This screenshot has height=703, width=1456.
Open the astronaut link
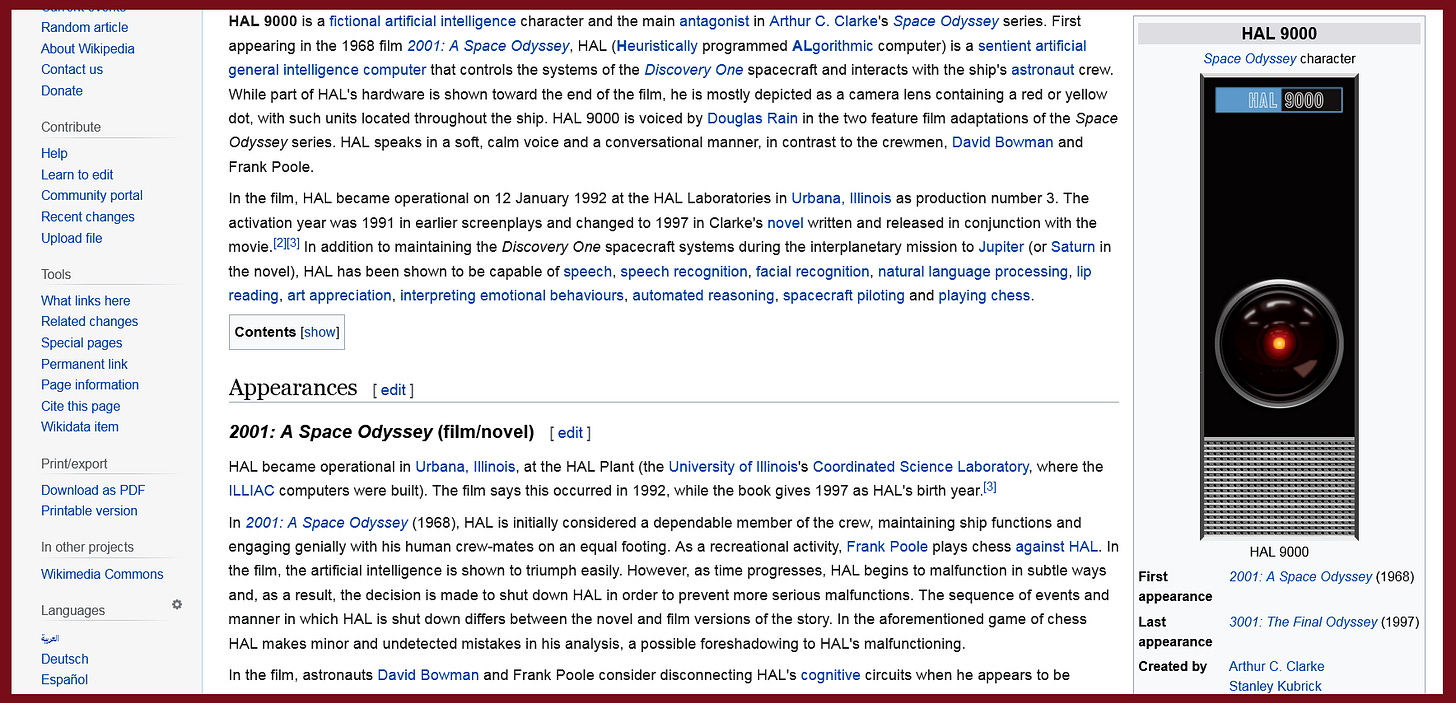point(1043,70)
